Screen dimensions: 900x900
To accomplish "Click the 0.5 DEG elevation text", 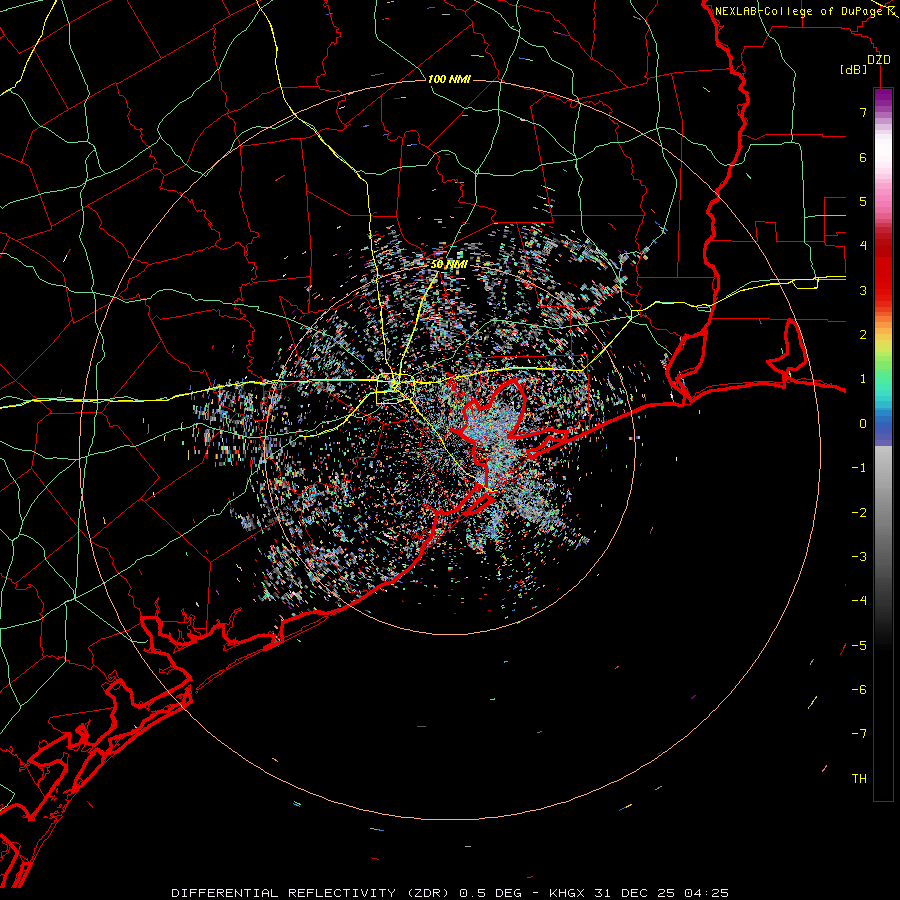I will (x=490, y=893).
